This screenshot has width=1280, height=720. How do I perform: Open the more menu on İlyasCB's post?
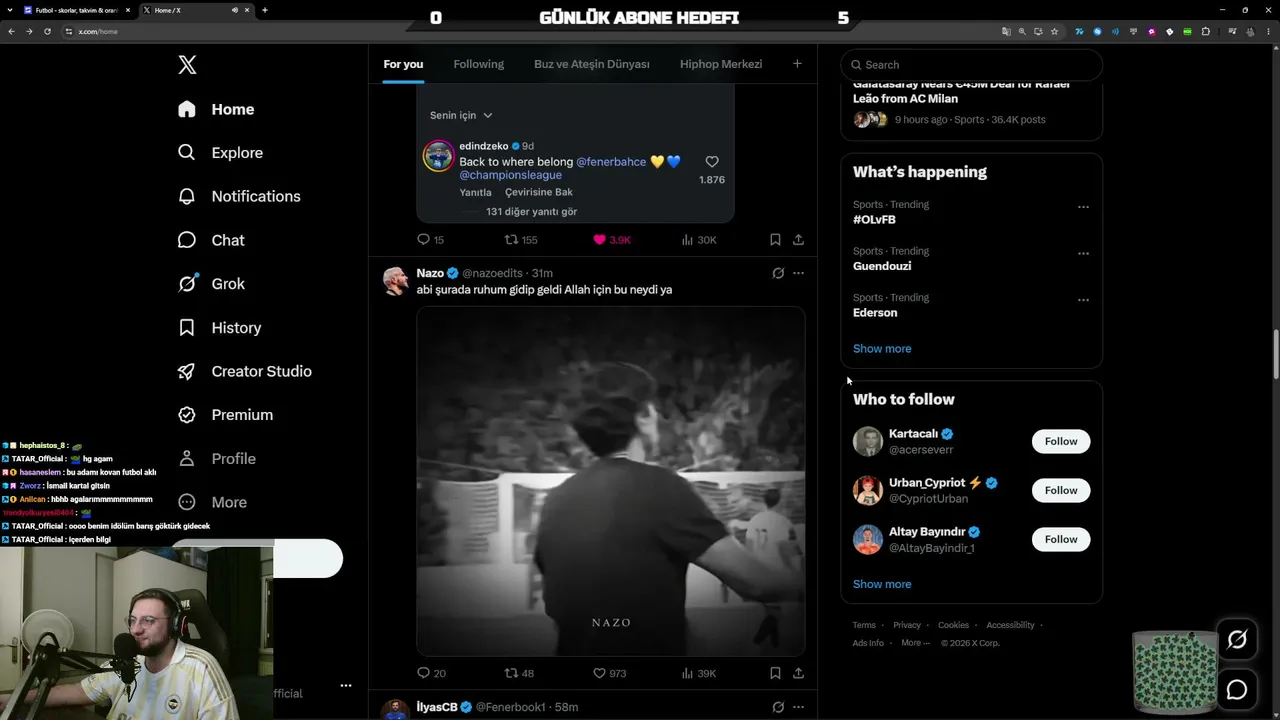coord(798,707)
